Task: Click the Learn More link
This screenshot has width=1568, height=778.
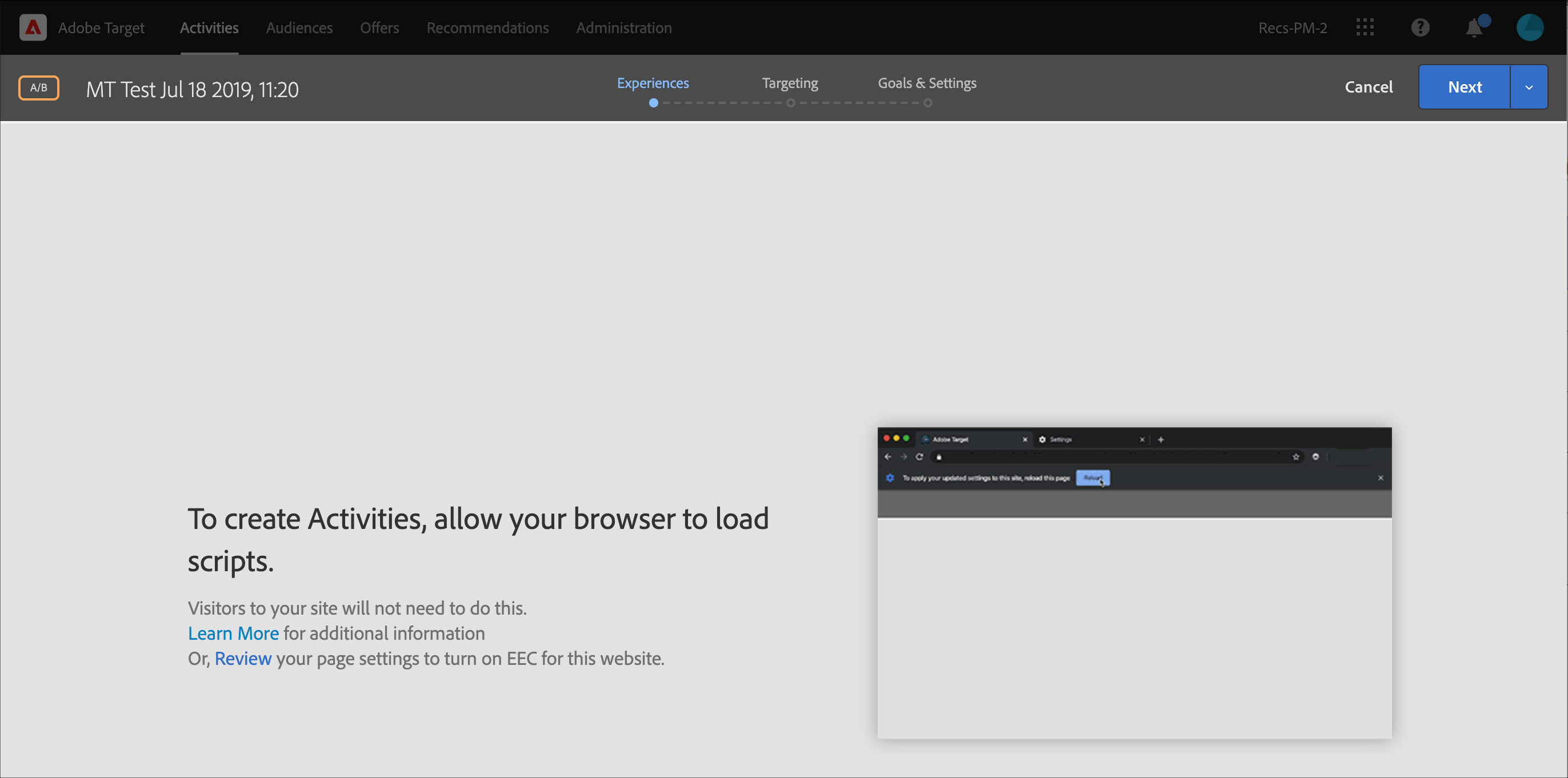Action: coord(233,633)
